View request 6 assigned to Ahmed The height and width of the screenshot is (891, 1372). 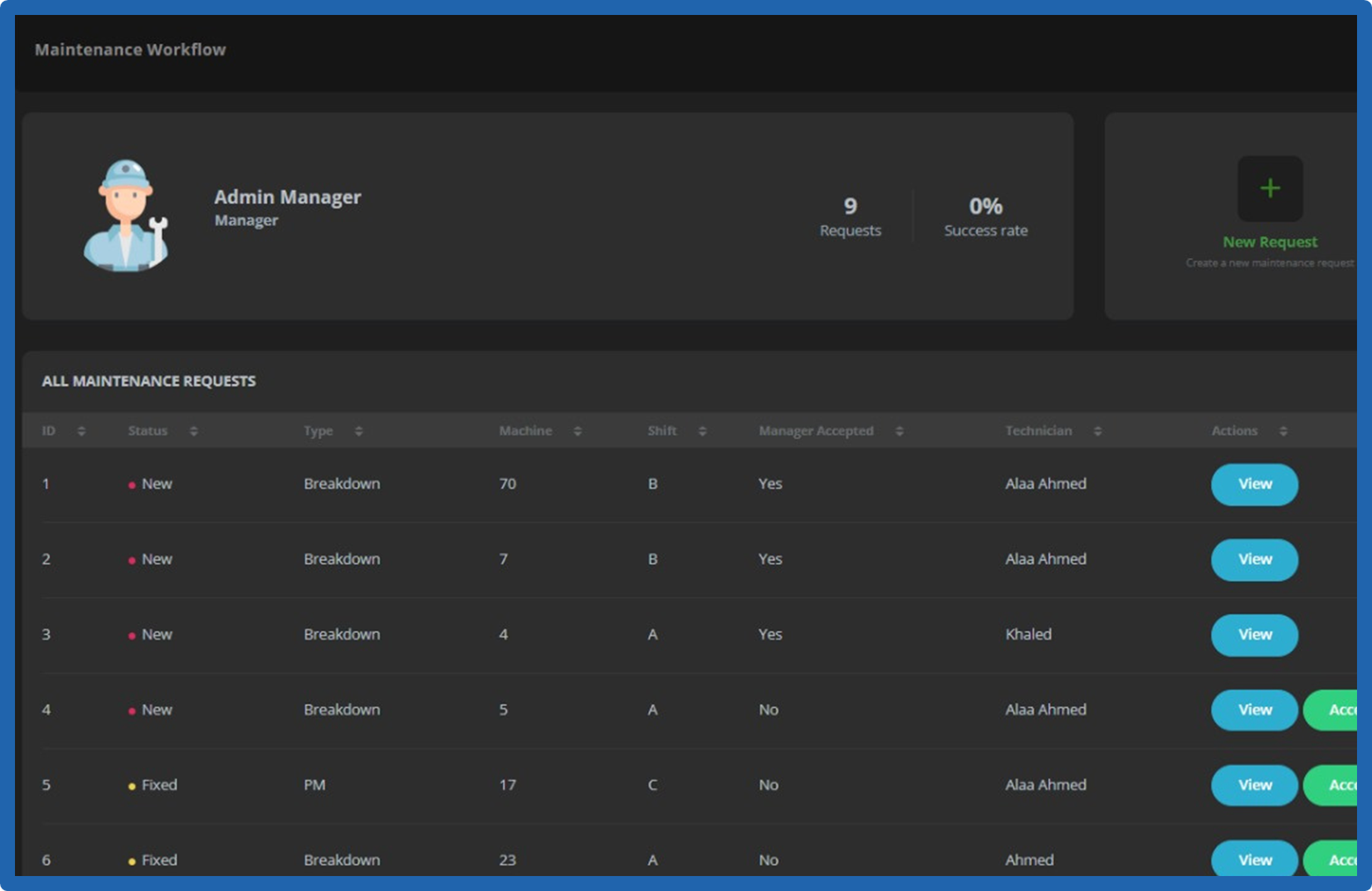1254,859
